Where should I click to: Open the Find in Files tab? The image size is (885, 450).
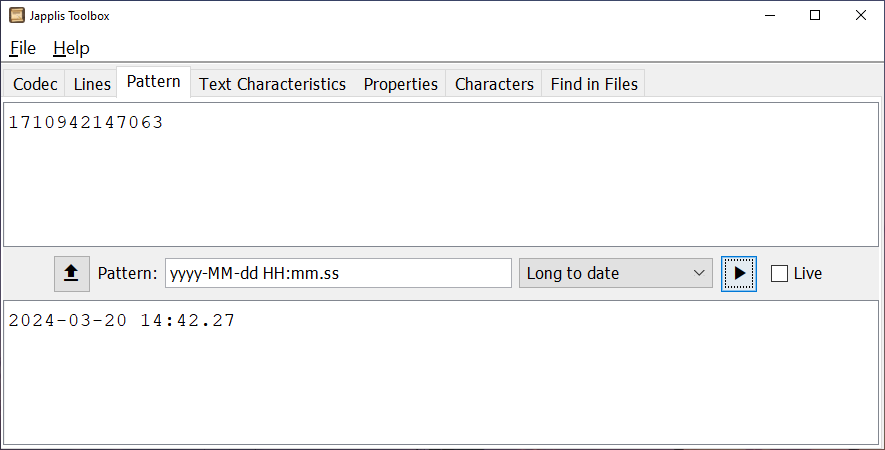[x=594, y=84]
